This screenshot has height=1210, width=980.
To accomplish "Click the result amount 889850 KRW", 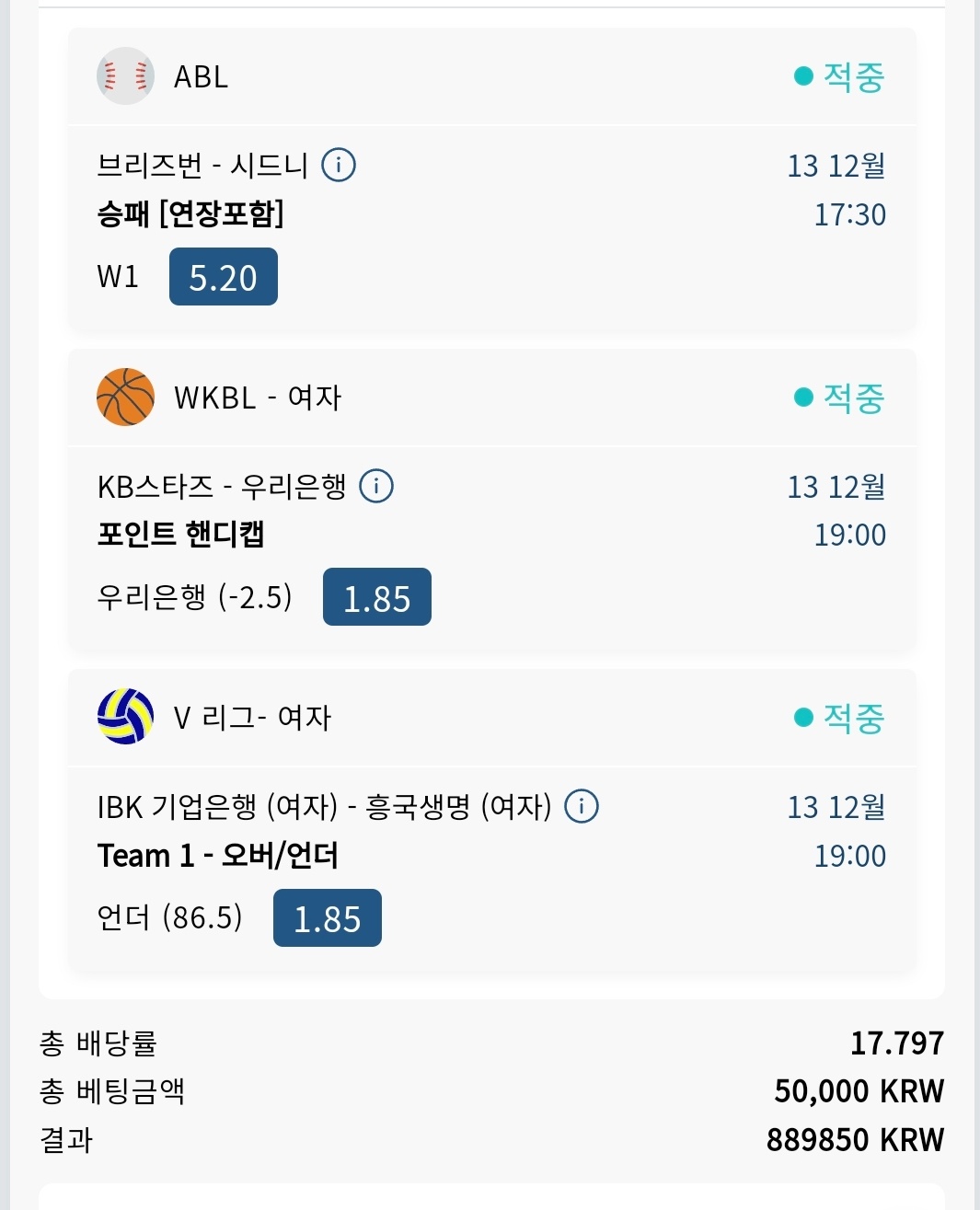I will pos(855,1140).
